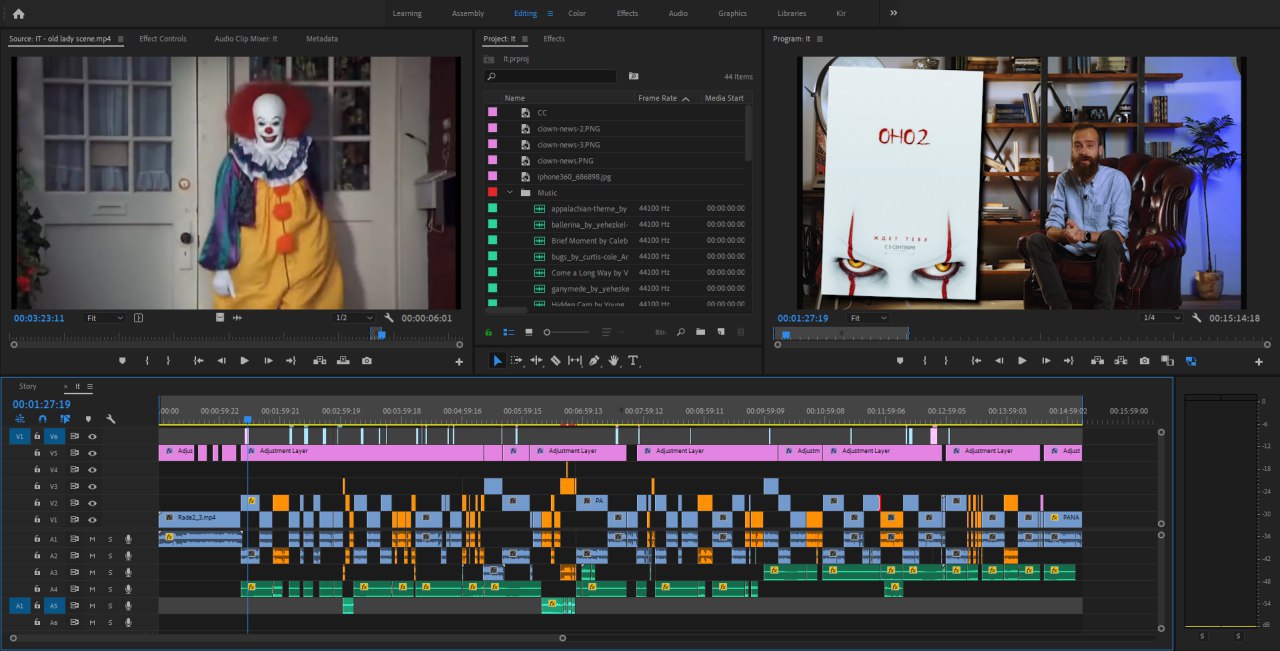Click A1 source patch button
Image resolution: width=1280 pixels, height=651 pixels.
coord(19,605)
